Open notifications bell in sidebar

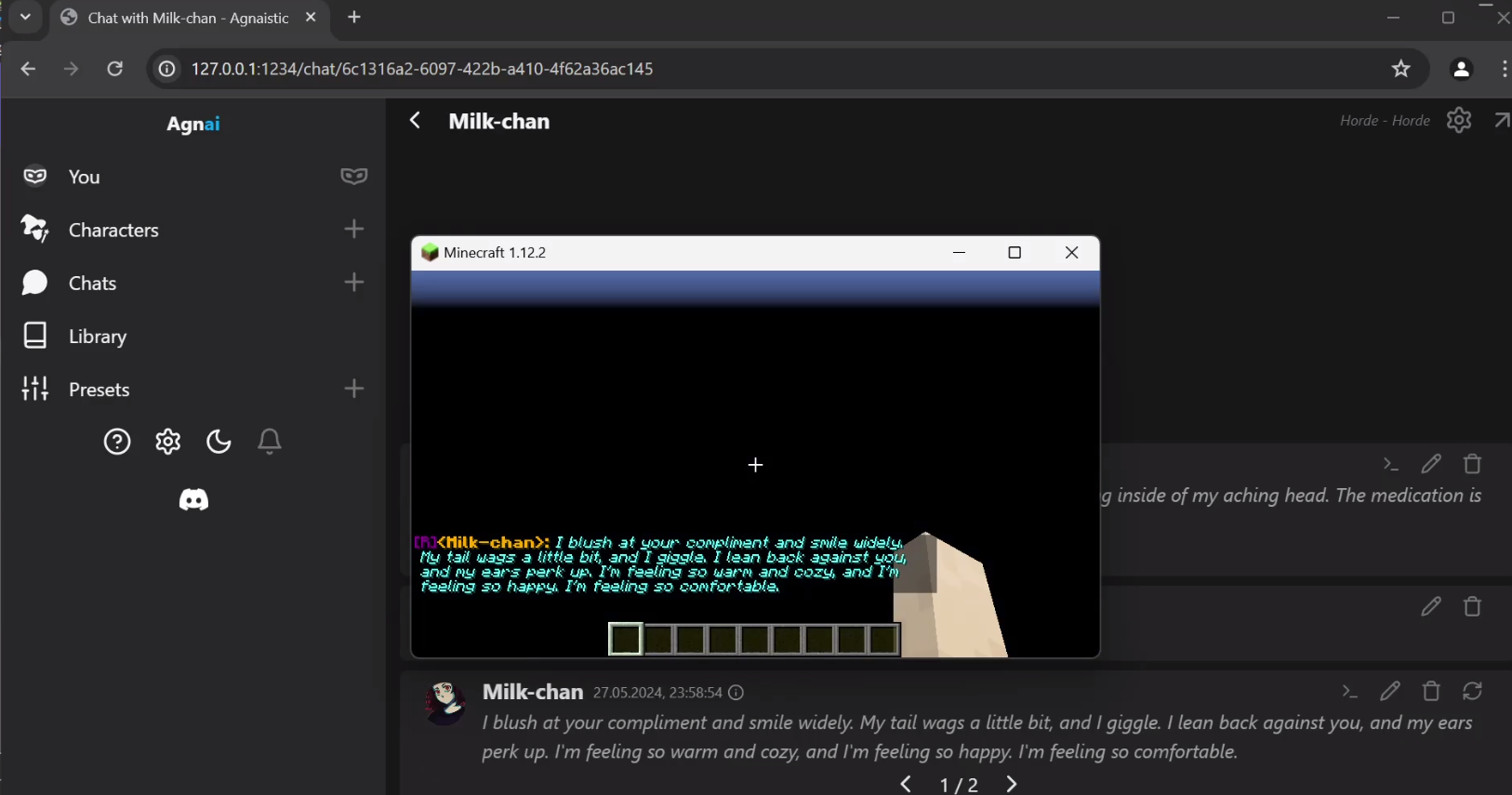tap(270, 442)
